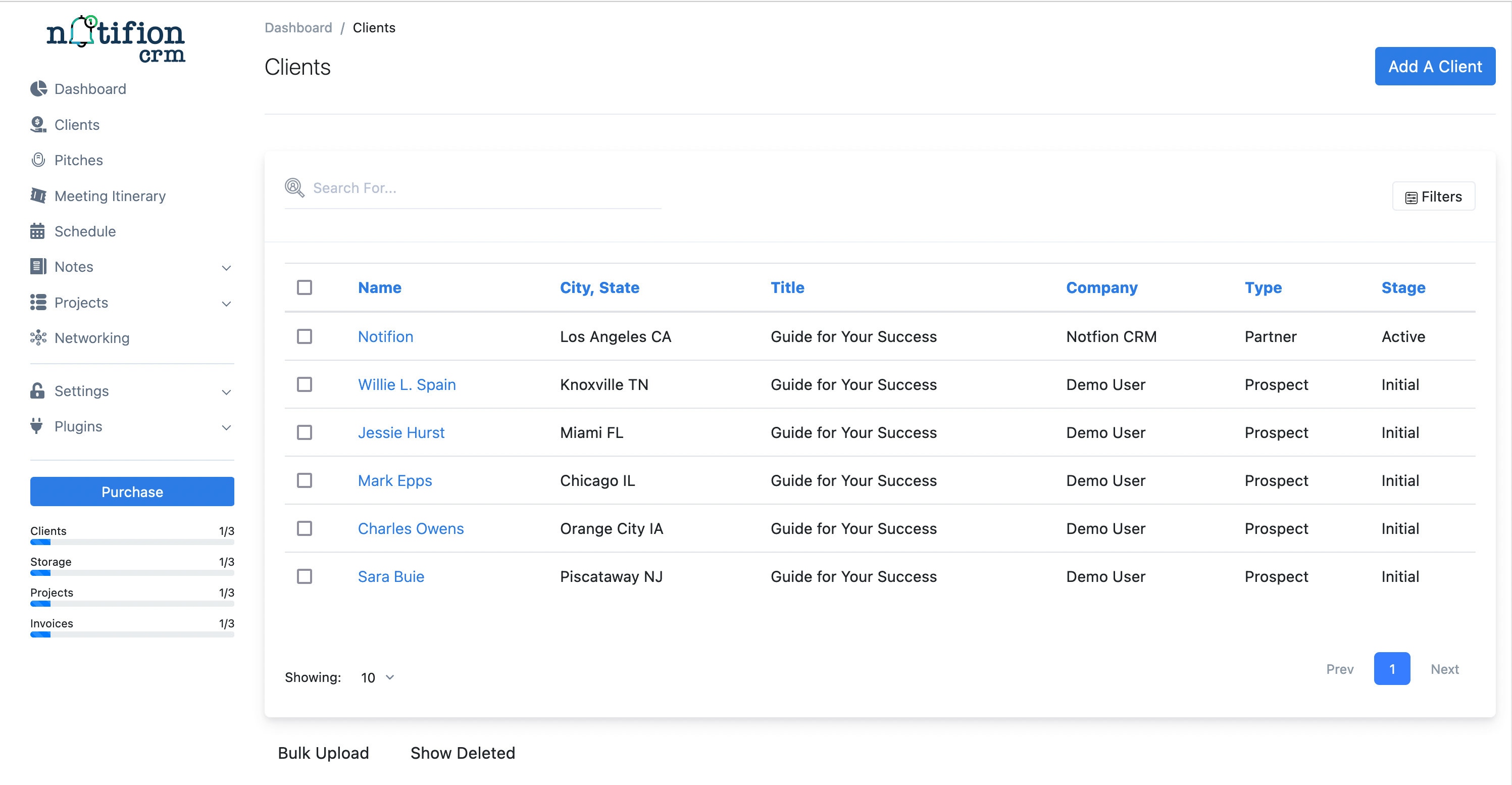Click inside the Search For field
The height and width of the screenshot is (785, 1512).
[470, 187]
